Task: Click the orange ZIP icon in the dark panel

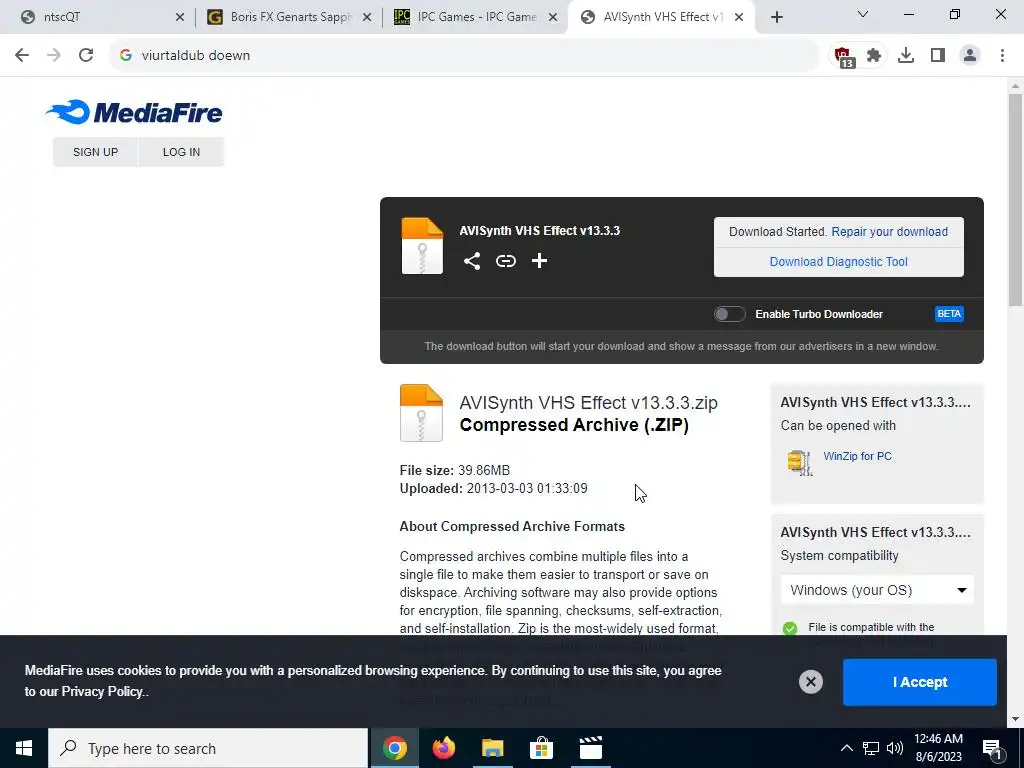Action: coord(422,246)
